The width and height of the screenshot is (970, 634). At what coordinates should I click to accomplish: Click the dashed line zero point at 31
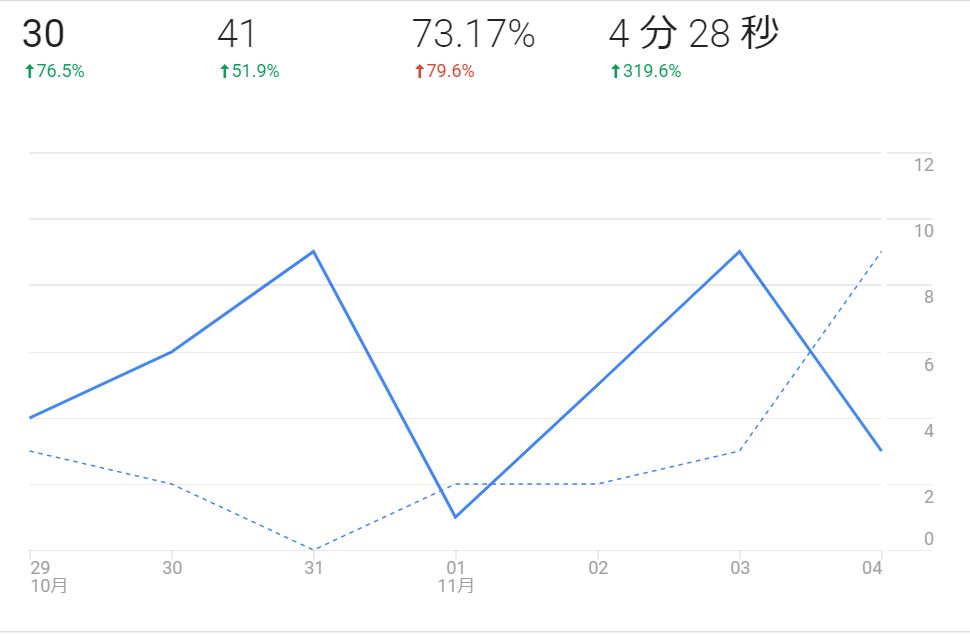[314, 550]
